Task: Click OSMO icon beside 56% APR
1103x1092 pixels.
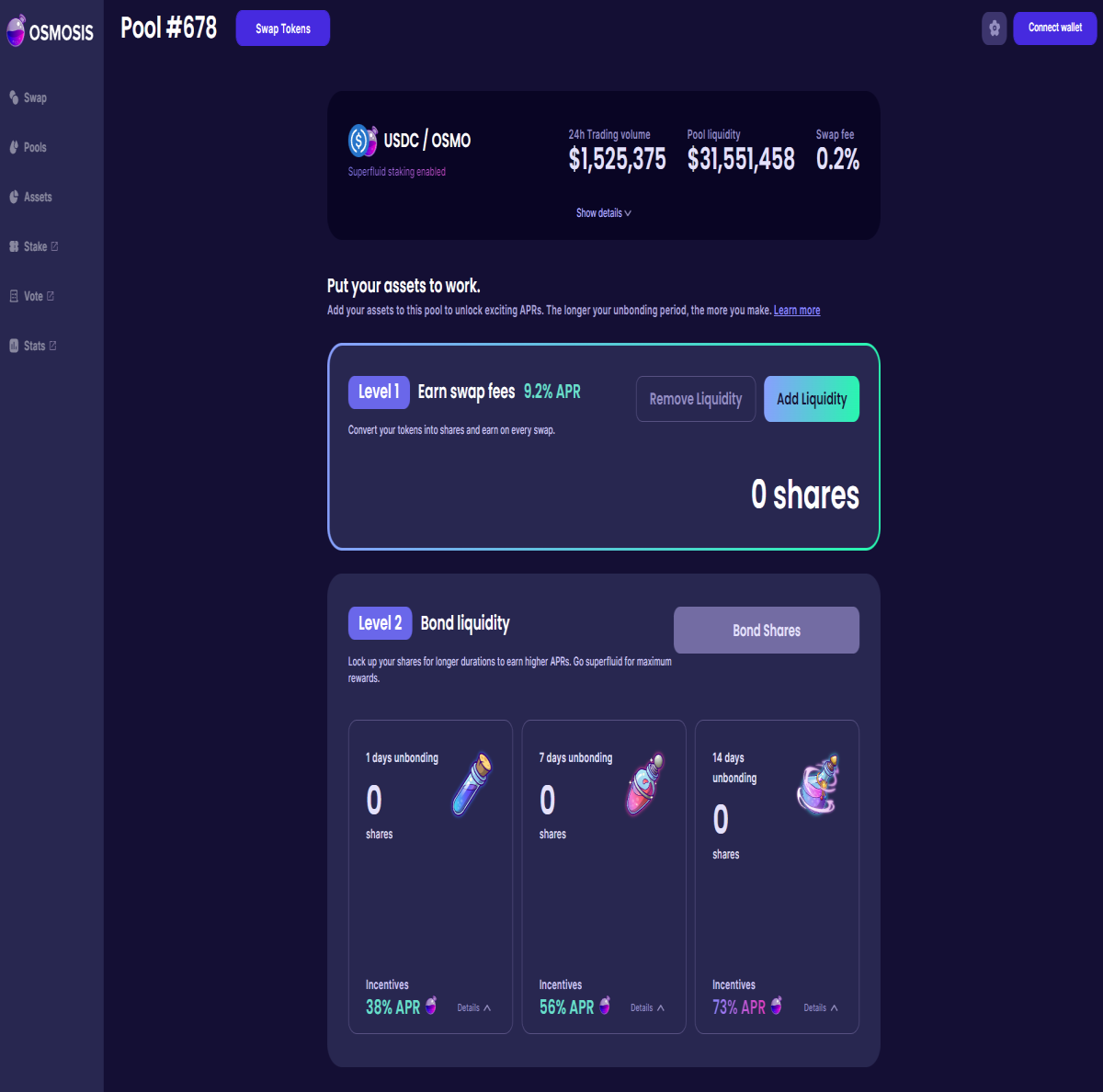Action: (x=605, y=1005)
